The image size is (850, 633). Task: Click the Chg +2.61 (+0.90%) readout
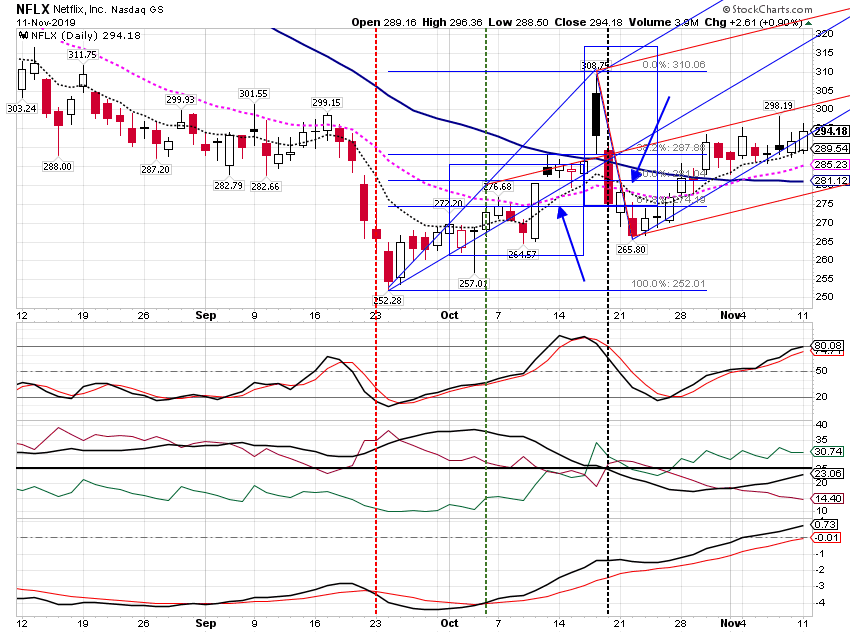point(753,23)
